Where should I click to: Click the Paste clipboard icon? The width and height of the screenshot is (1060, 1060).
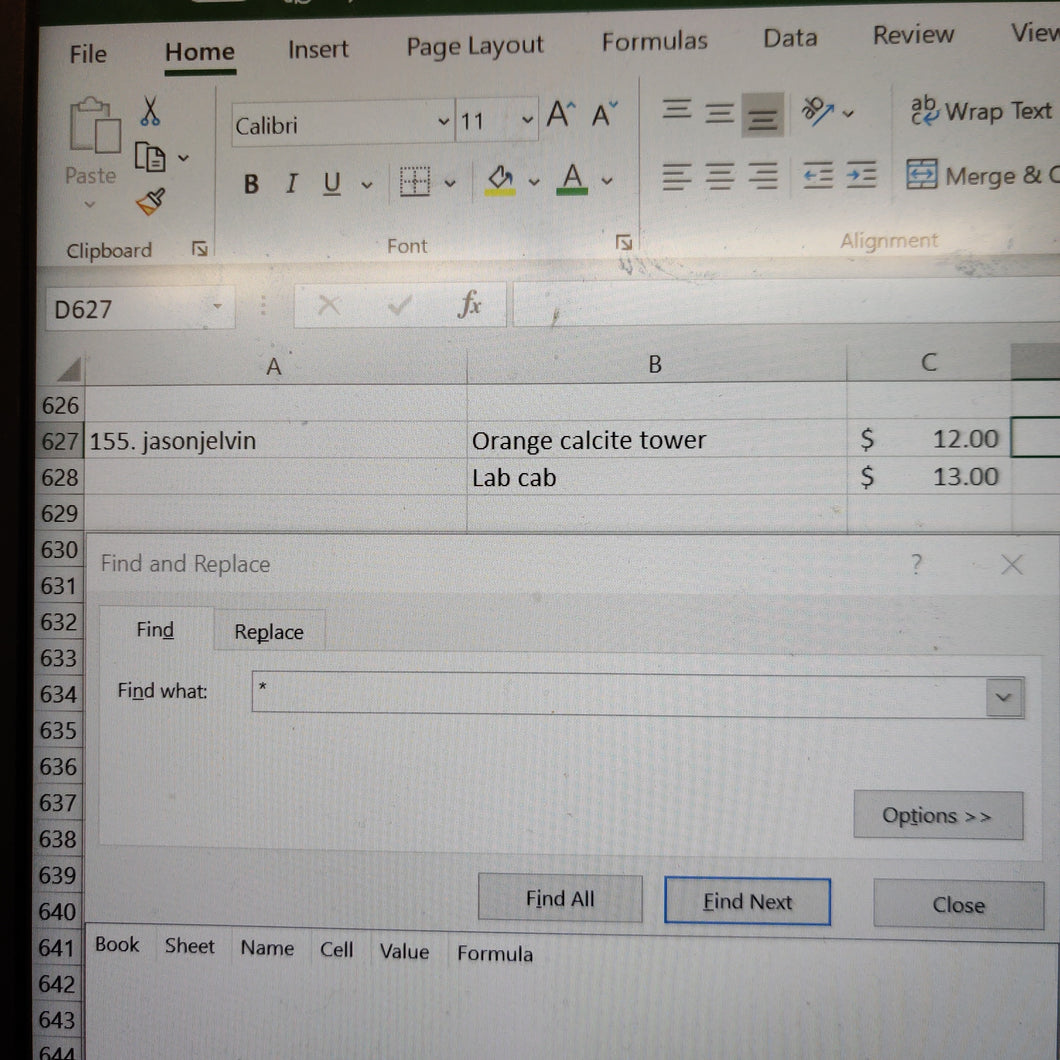[95, 126]
